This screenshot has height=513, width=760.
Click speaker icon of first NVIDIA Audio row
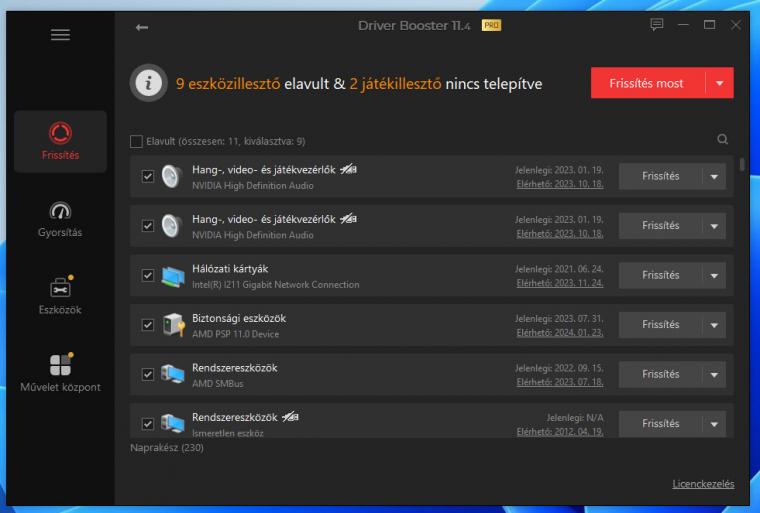click(172, 176)
